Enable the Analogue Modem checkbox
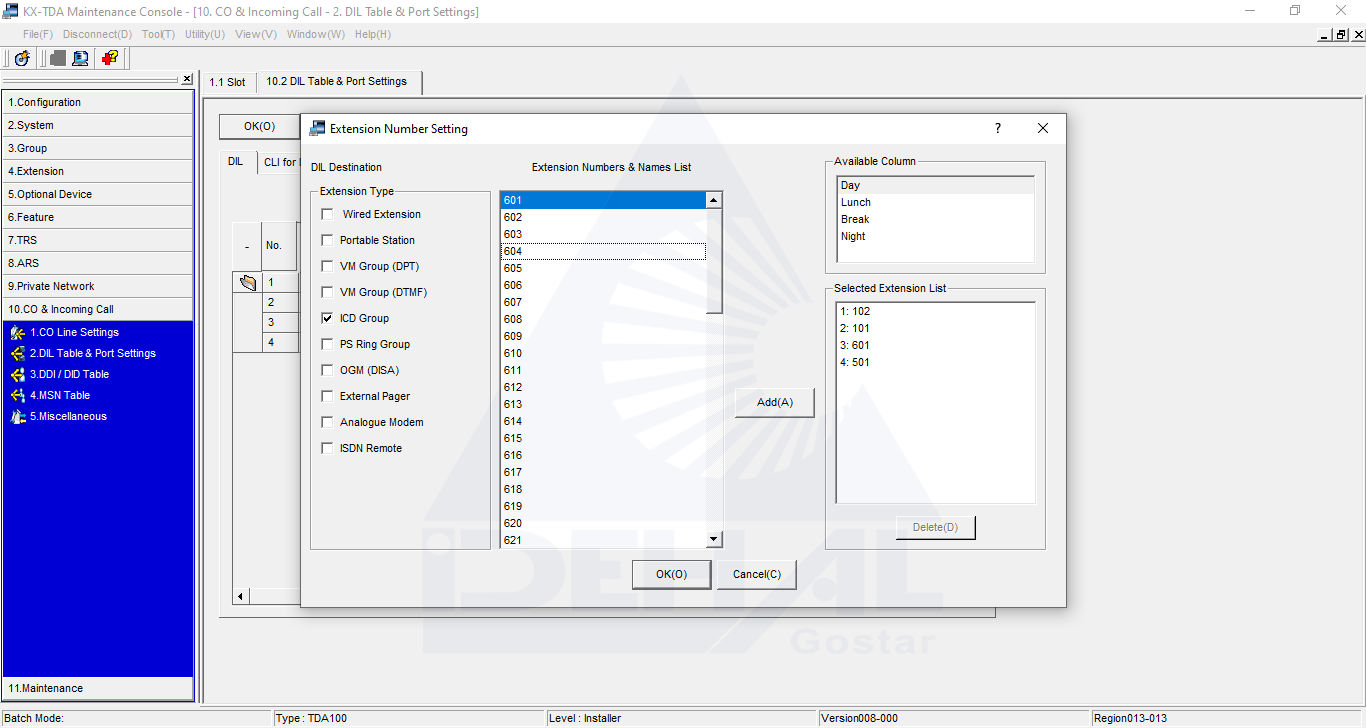The image size is (1366, 728). (327, 422)
